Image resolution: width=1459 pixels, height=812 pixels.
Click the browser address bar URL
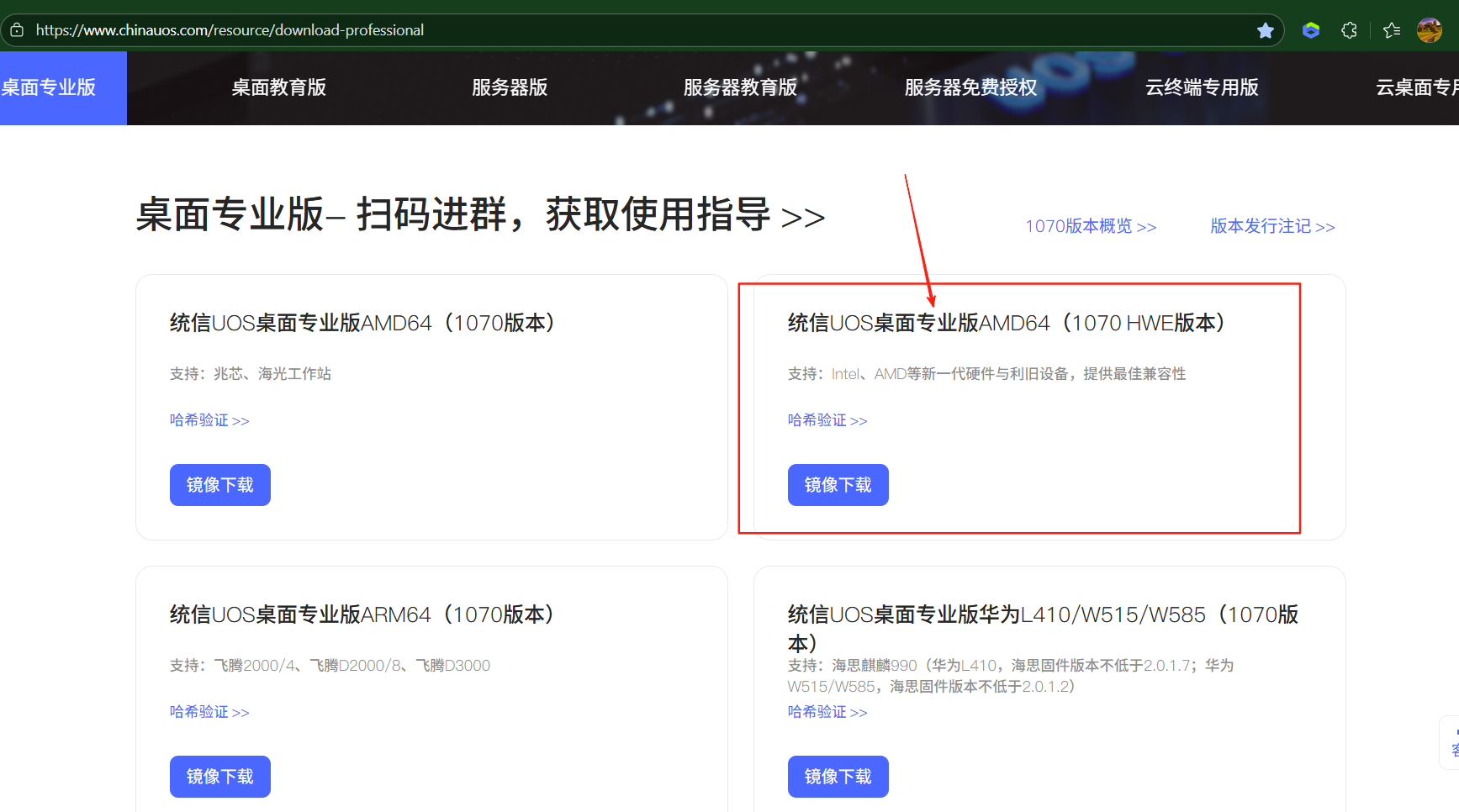click(x=230, y=30)
